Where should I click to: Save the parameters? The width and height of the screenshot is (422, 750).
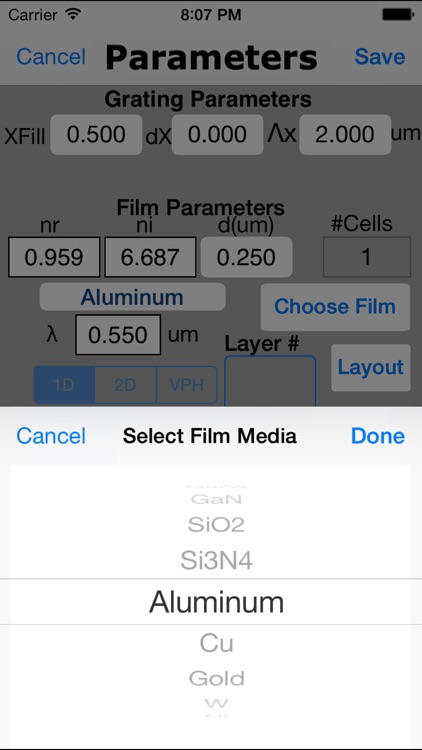[x=380, y=56]
